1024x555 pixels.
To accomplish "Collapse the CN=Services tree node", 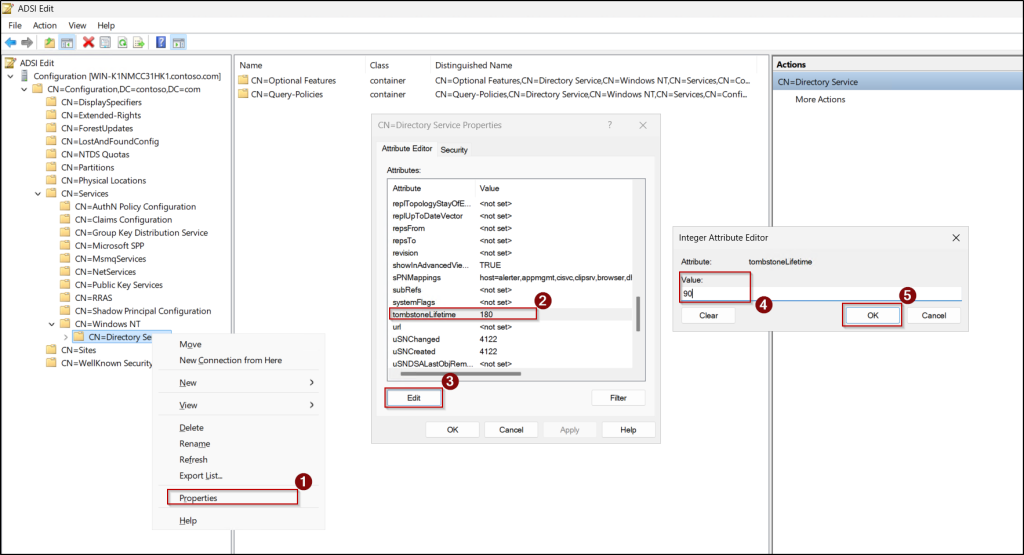I will click(x=38, y=193).
